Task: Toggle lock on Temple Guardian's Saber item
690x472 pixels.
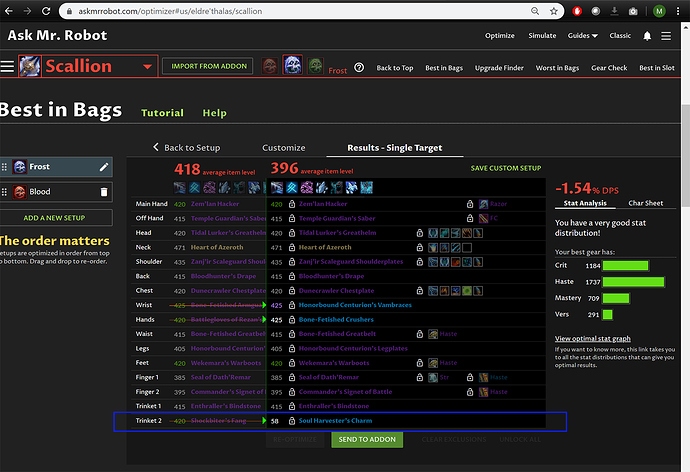Action: (x=292, y=219)
